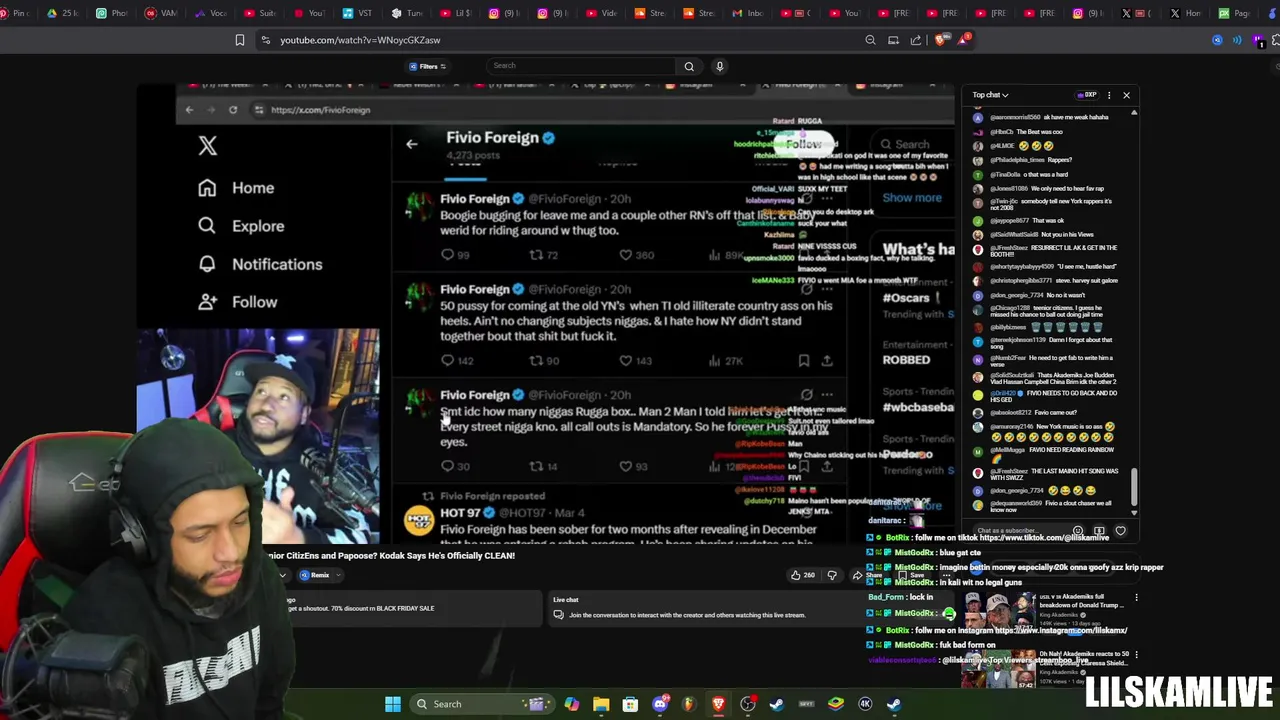
Task: Open the Windows Start menu
Action: point(393,704)
